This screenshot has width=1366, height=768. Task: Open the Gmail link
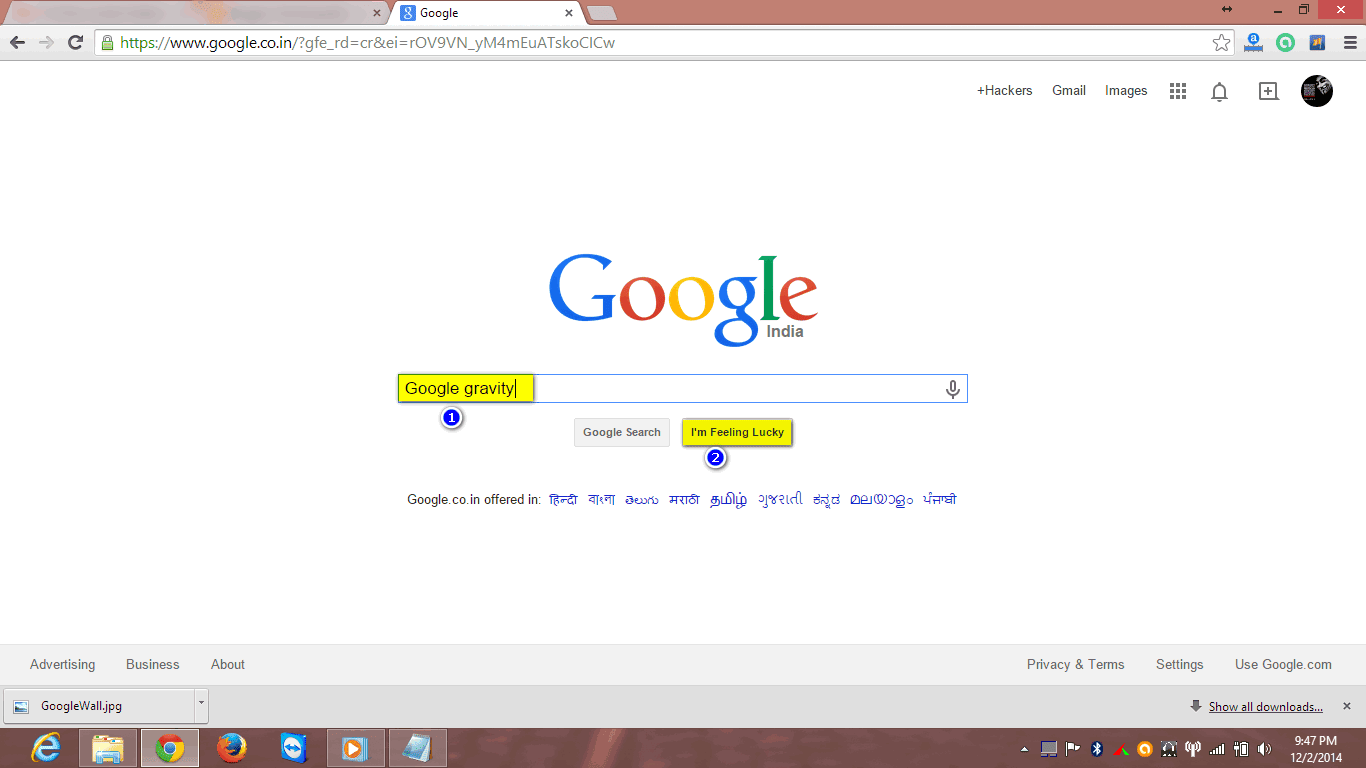click(x=1069, y=91)
